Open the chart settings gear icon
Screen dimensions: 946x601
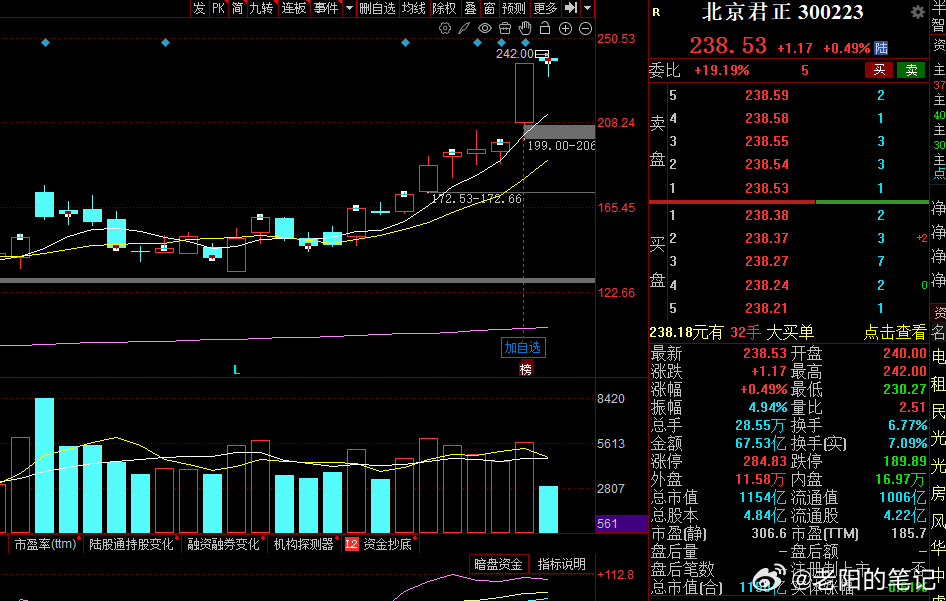pos(445,28)
